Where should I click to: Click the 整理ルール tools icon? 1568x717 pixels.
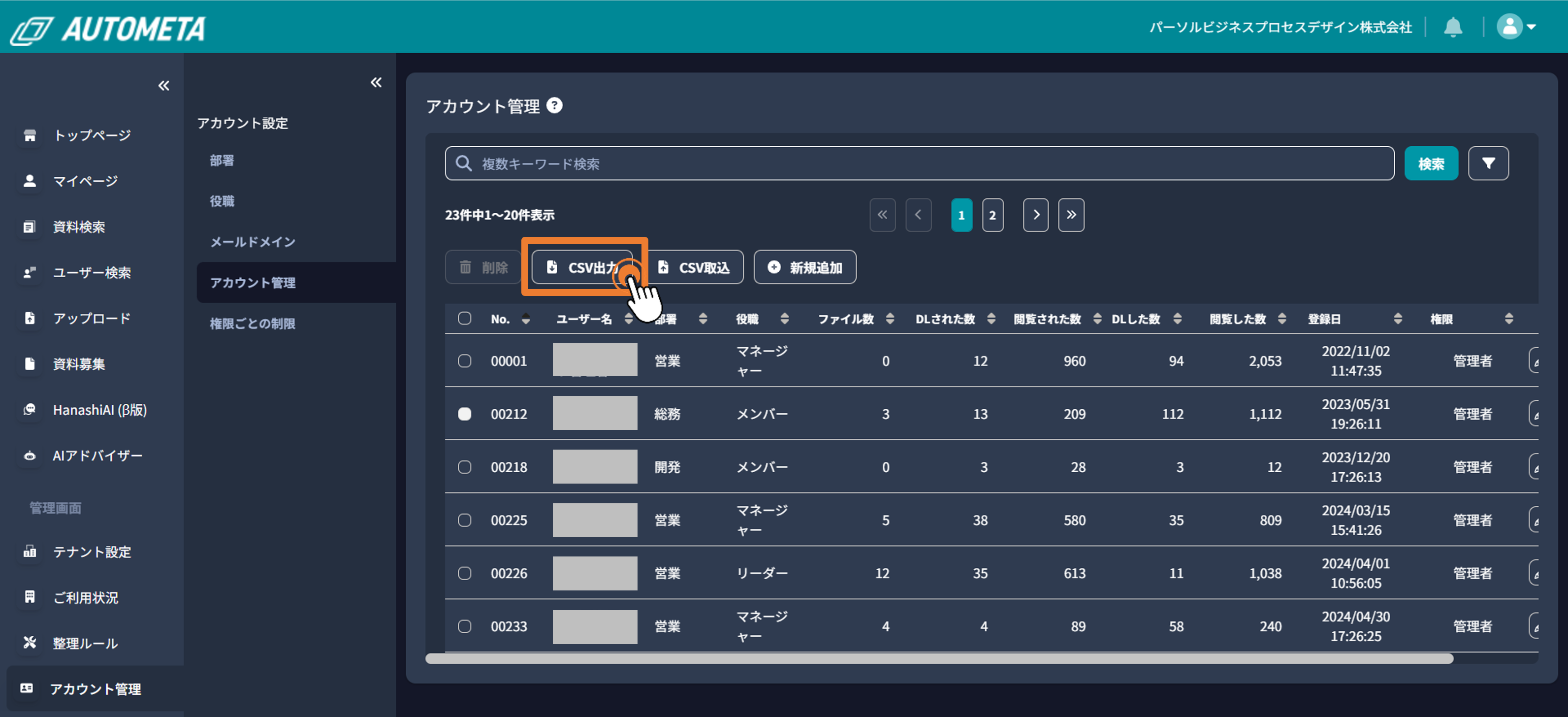(x=29, y=642)
